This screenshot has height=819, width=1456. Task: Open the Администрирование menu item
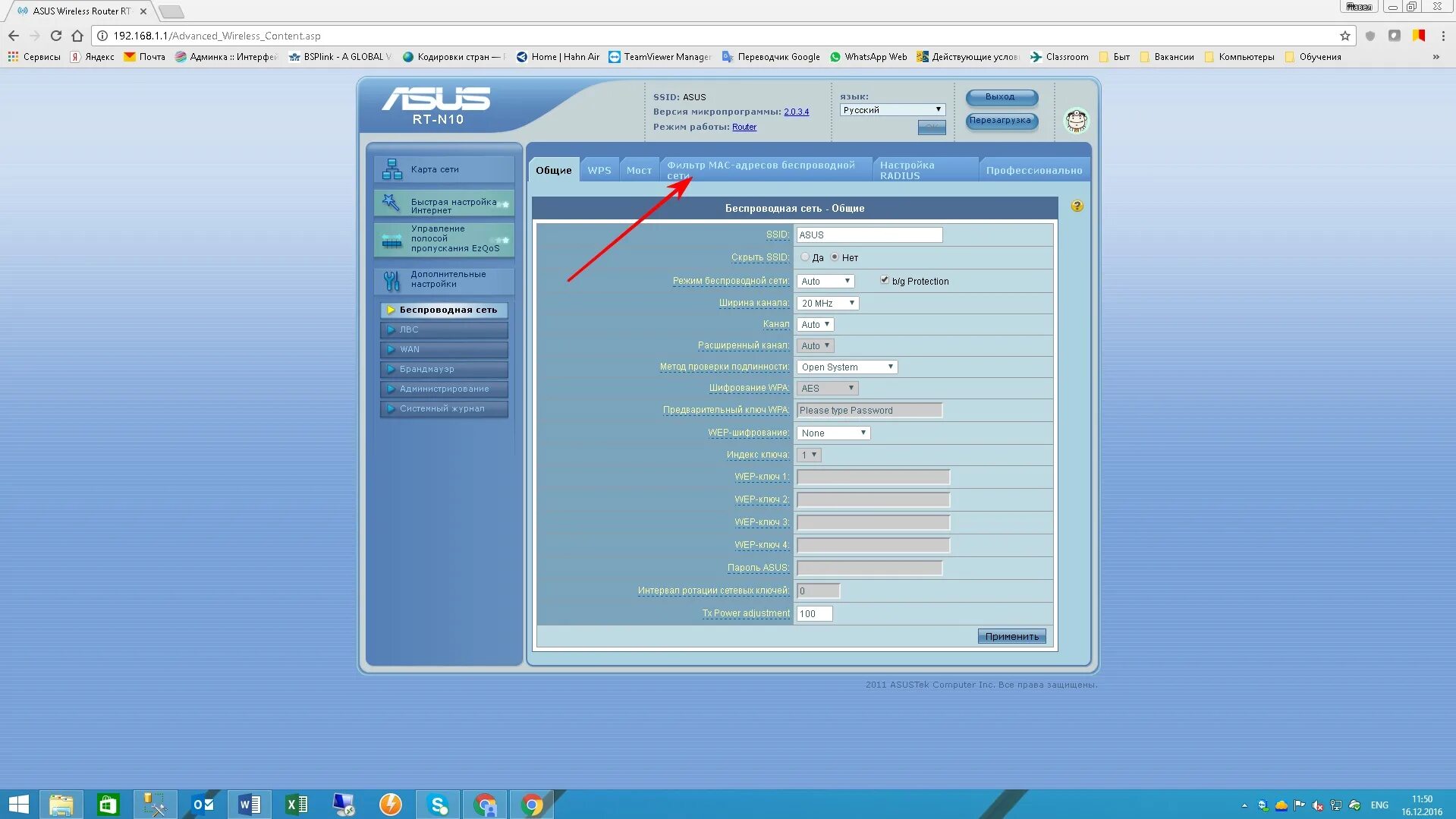click(x=444, y=389)
